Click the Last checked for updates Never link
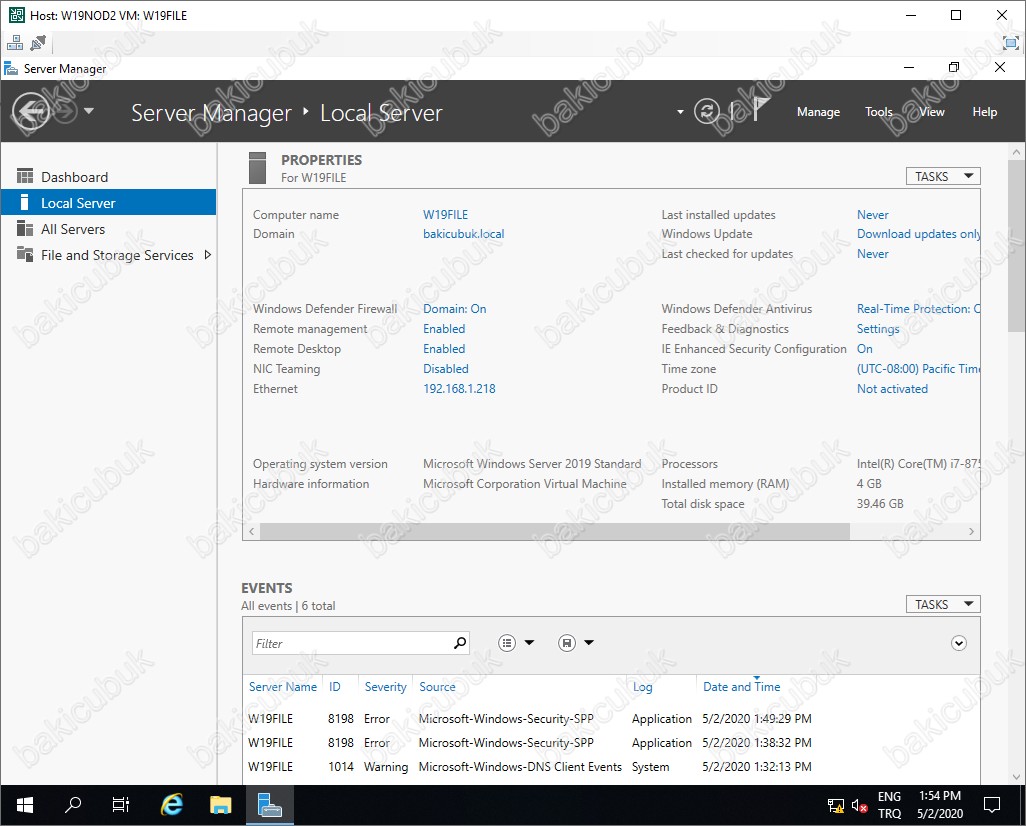 point(872,254)
